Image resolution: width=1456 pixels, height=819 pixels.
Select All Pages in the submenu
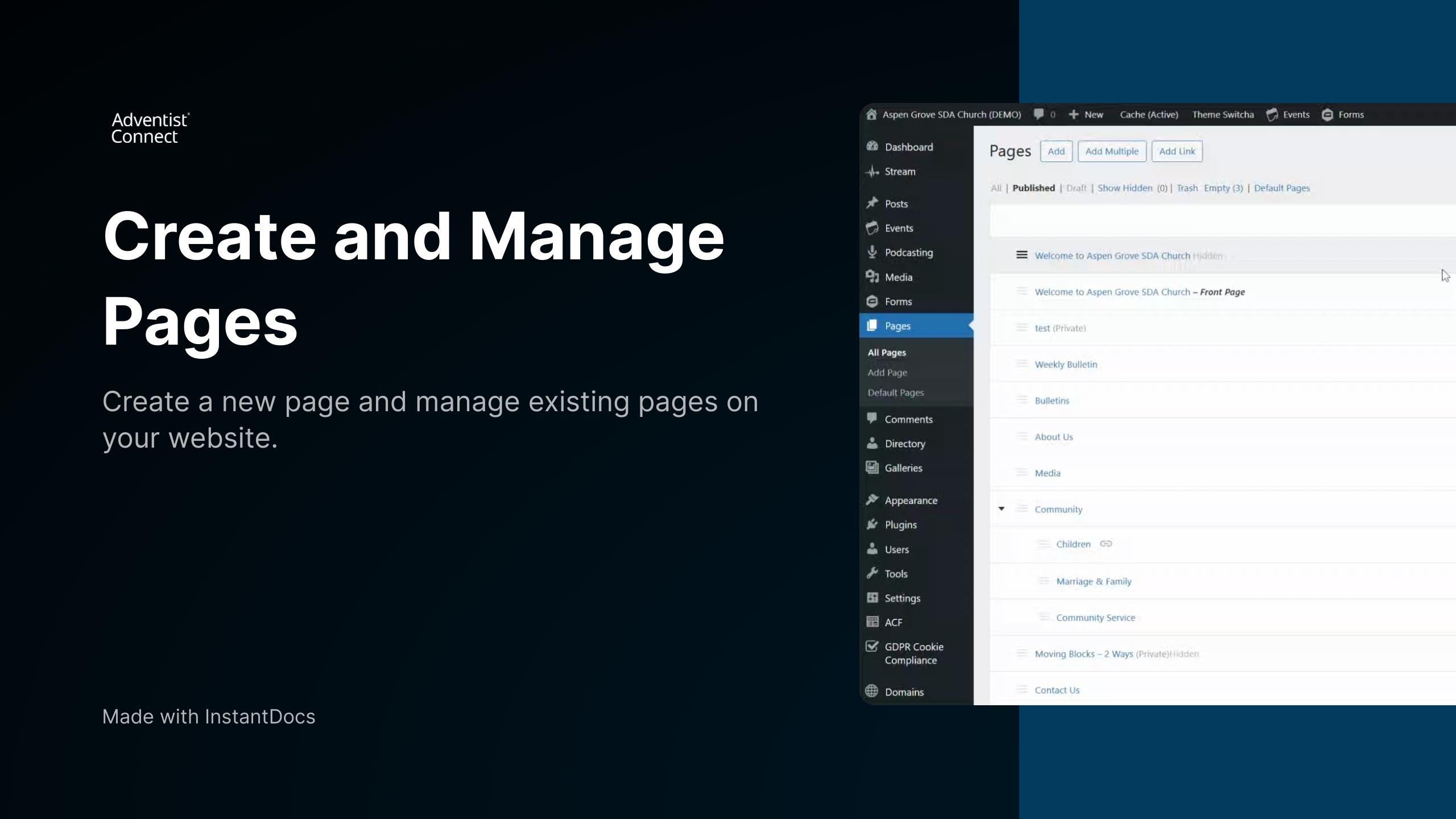coord(887,352)
